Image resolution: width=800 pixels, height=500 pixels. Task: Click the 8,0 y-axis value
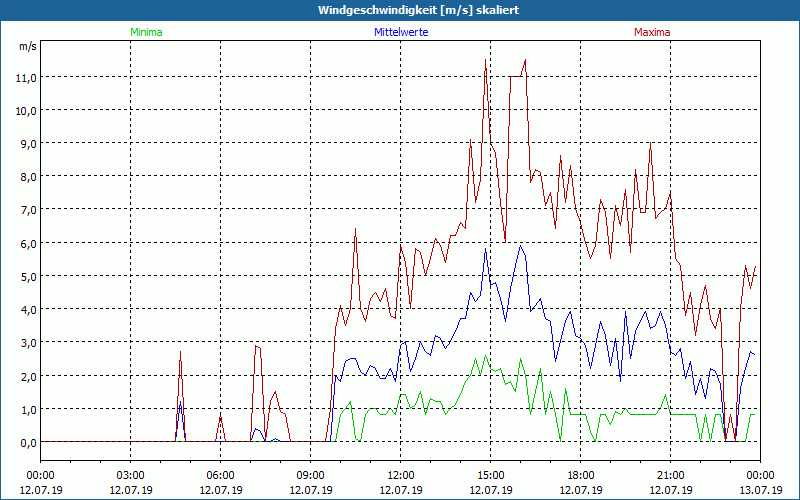click(x=29, y=177)
